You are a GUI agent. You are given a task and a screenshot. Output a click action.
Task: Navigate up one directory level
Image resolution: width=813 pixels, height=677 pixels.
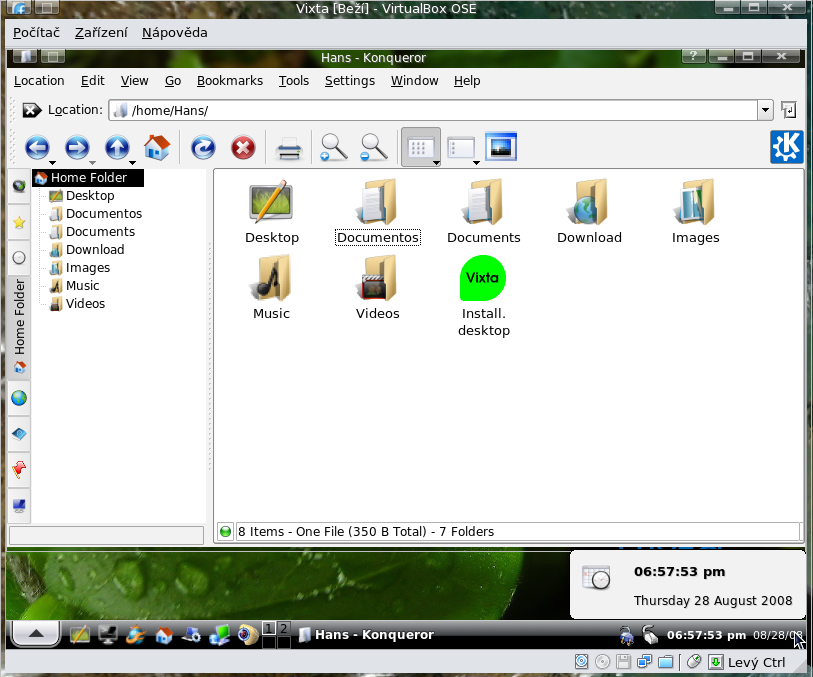pyautogui.click(x=117, y=148)
